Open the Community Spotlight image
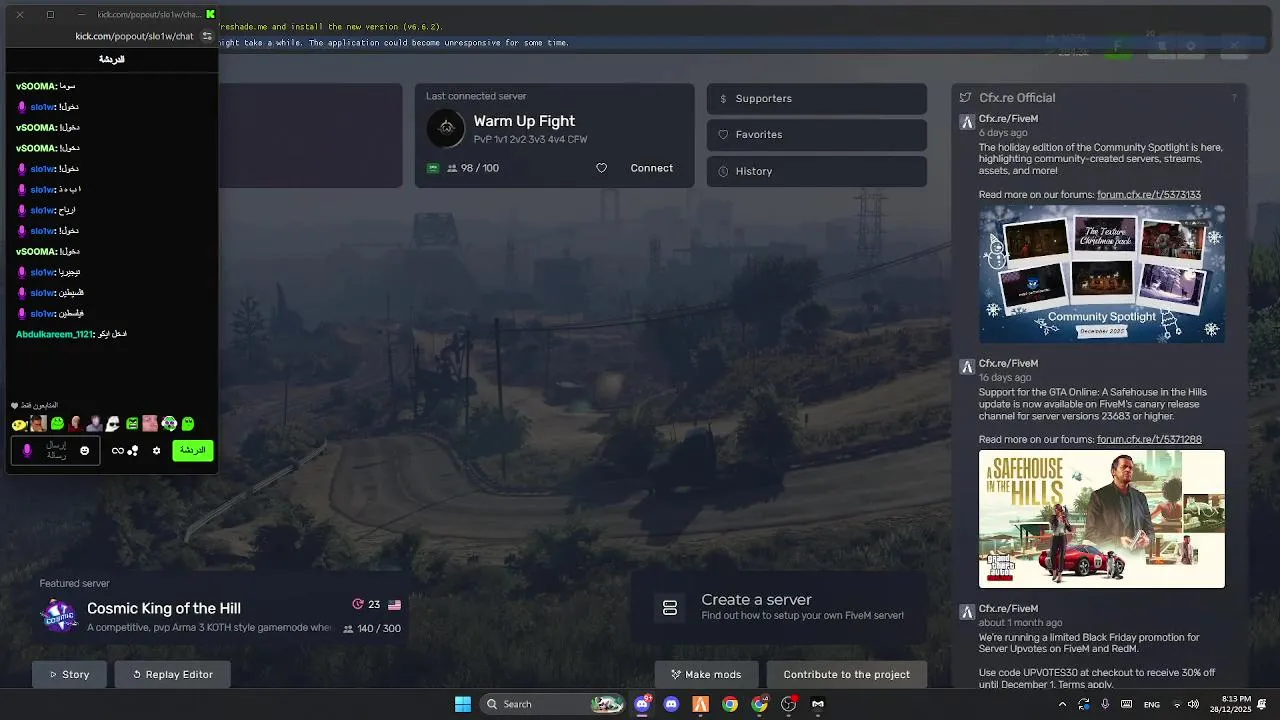 click(x=1102, y=274)
